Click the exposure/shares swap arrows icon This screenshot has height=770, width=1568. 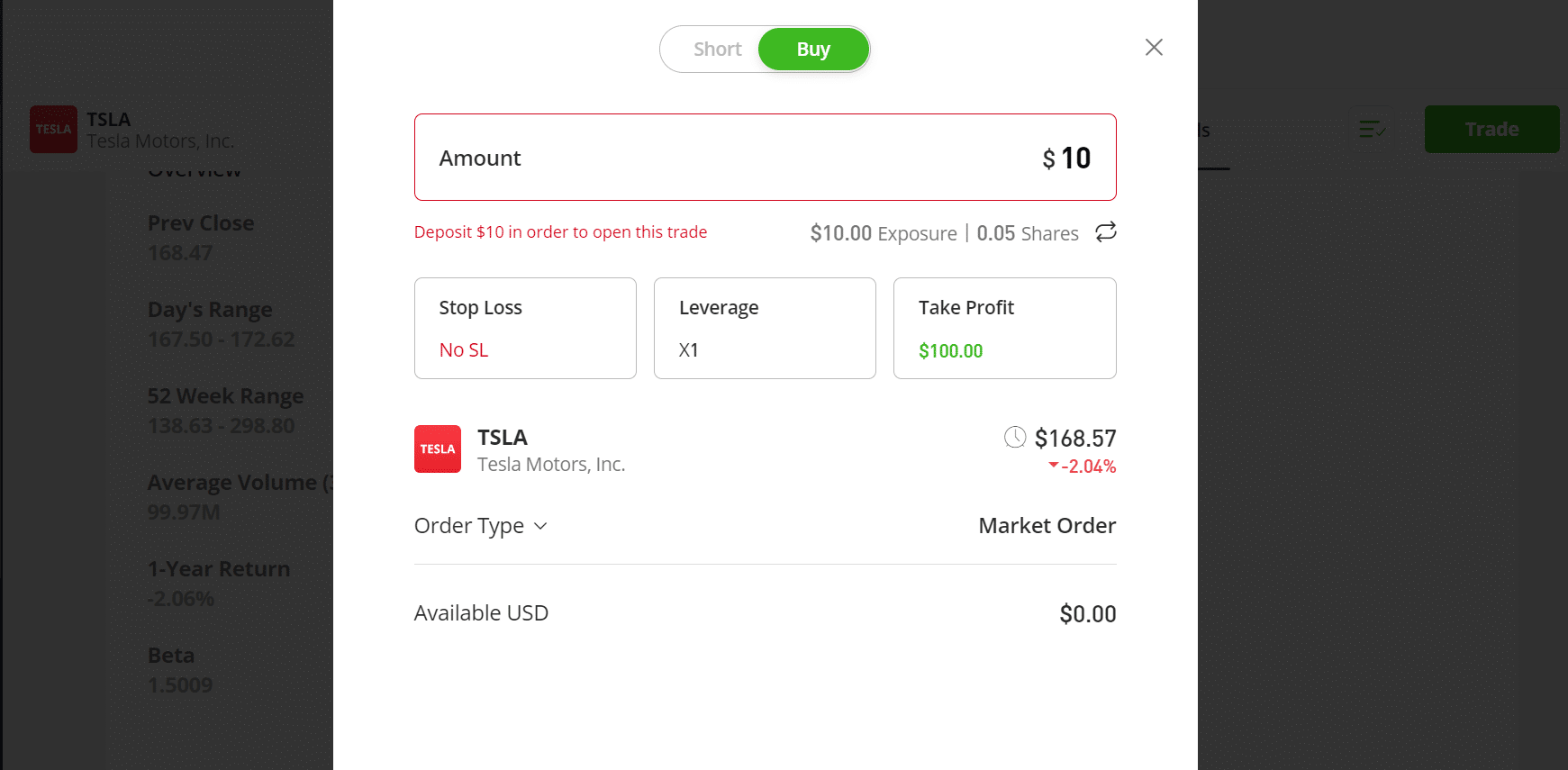click(x=1106, y=232)
